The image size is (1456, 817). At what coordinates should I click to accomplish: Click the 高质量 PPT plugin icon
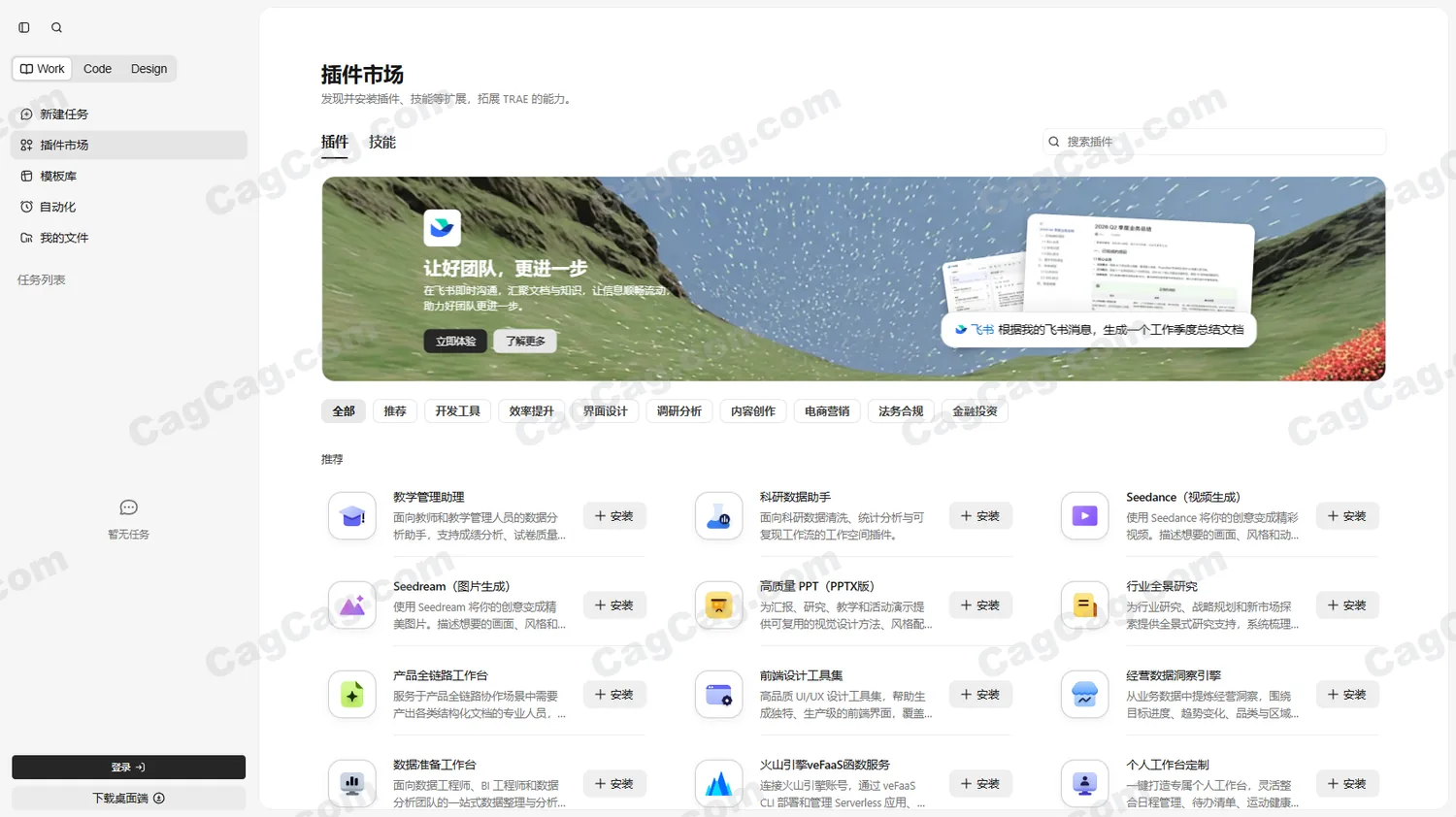719,605
